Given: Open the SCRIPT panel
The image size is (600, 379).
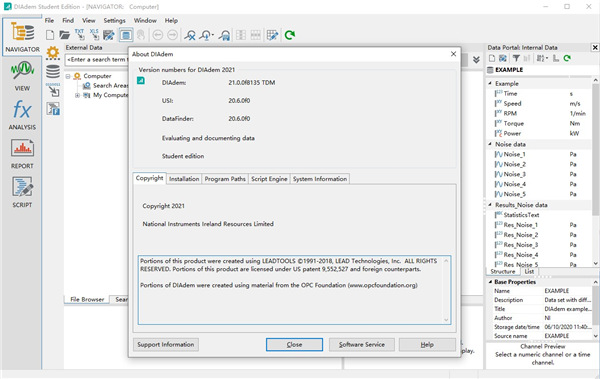Looking at the screenshot, I should [22, 193].
